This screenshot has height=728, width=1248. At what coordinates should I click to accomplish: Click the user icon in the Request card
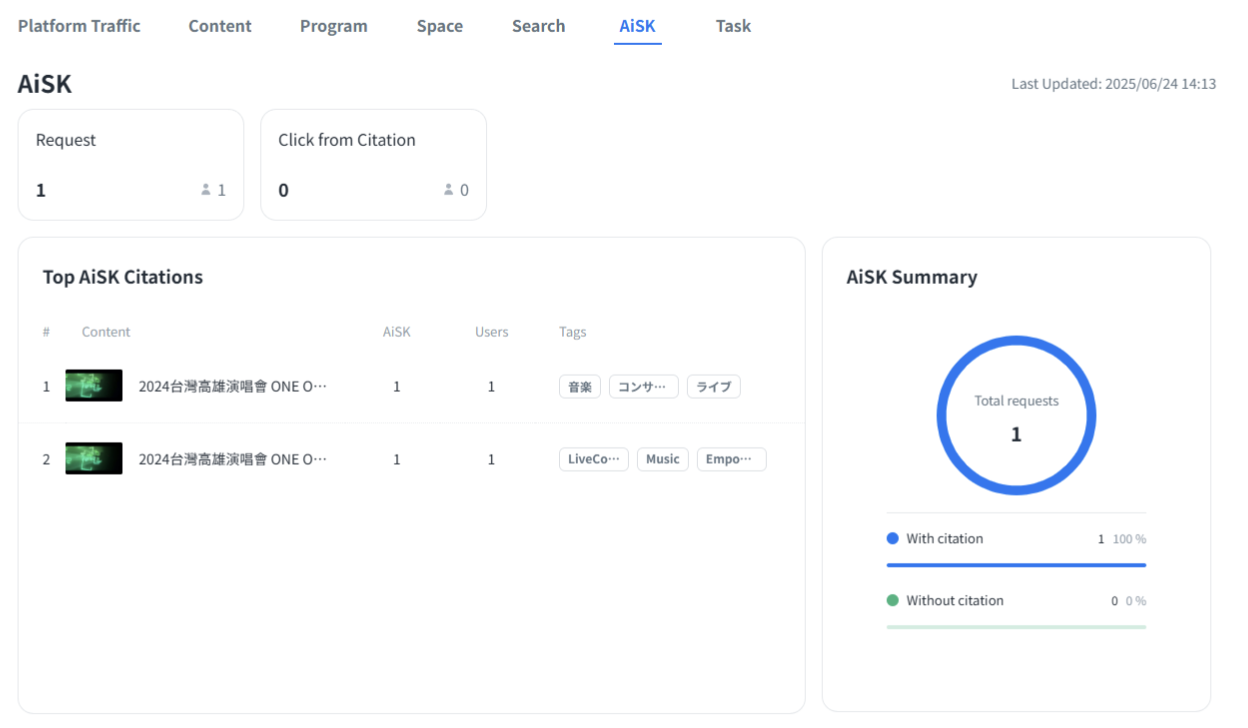point(206,190)
